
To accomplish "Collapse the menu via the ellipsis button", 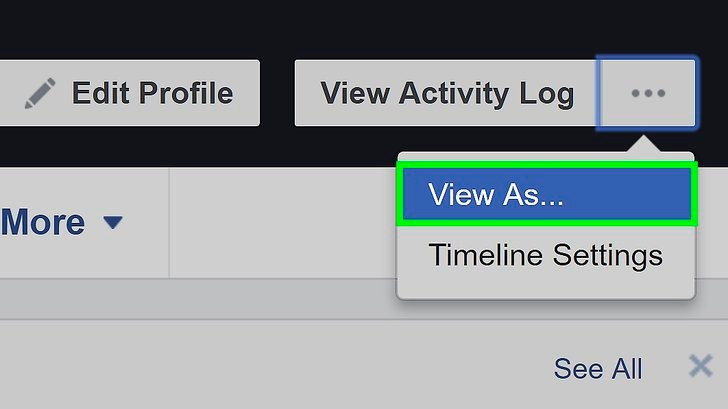I will pyautogui.click(x=647, y=93).
